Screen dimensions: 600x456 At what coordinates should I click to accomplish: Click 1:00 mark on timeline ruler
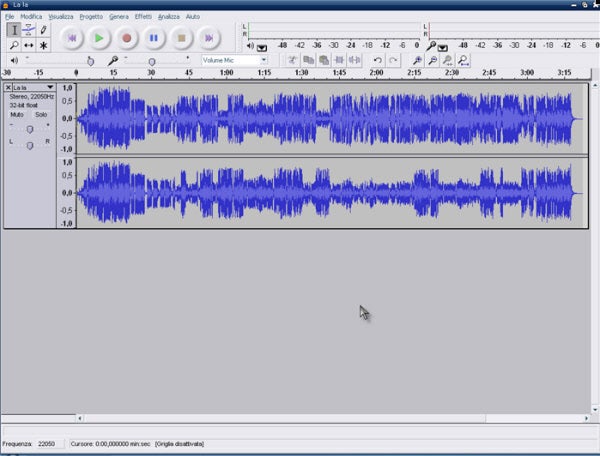(x=227, y=72)
